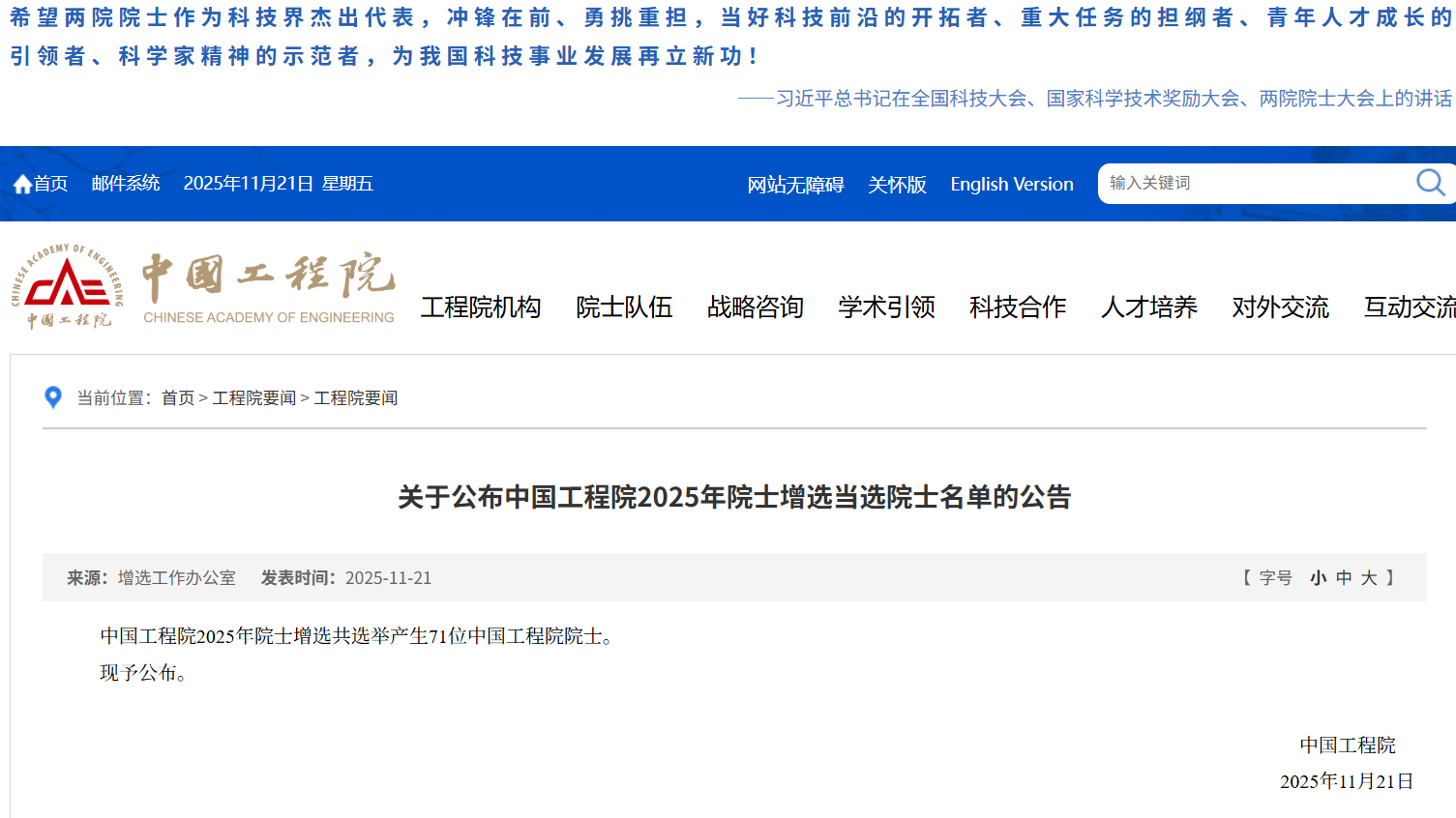Open the 工程院机构 navigation menu
Viewport: 1456px width, 818px height.
[x=481, y=307]
